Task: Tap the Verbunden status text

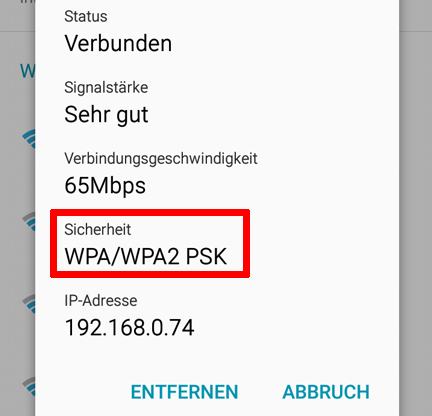Action: pyautogui.click(x=118, y=43)
